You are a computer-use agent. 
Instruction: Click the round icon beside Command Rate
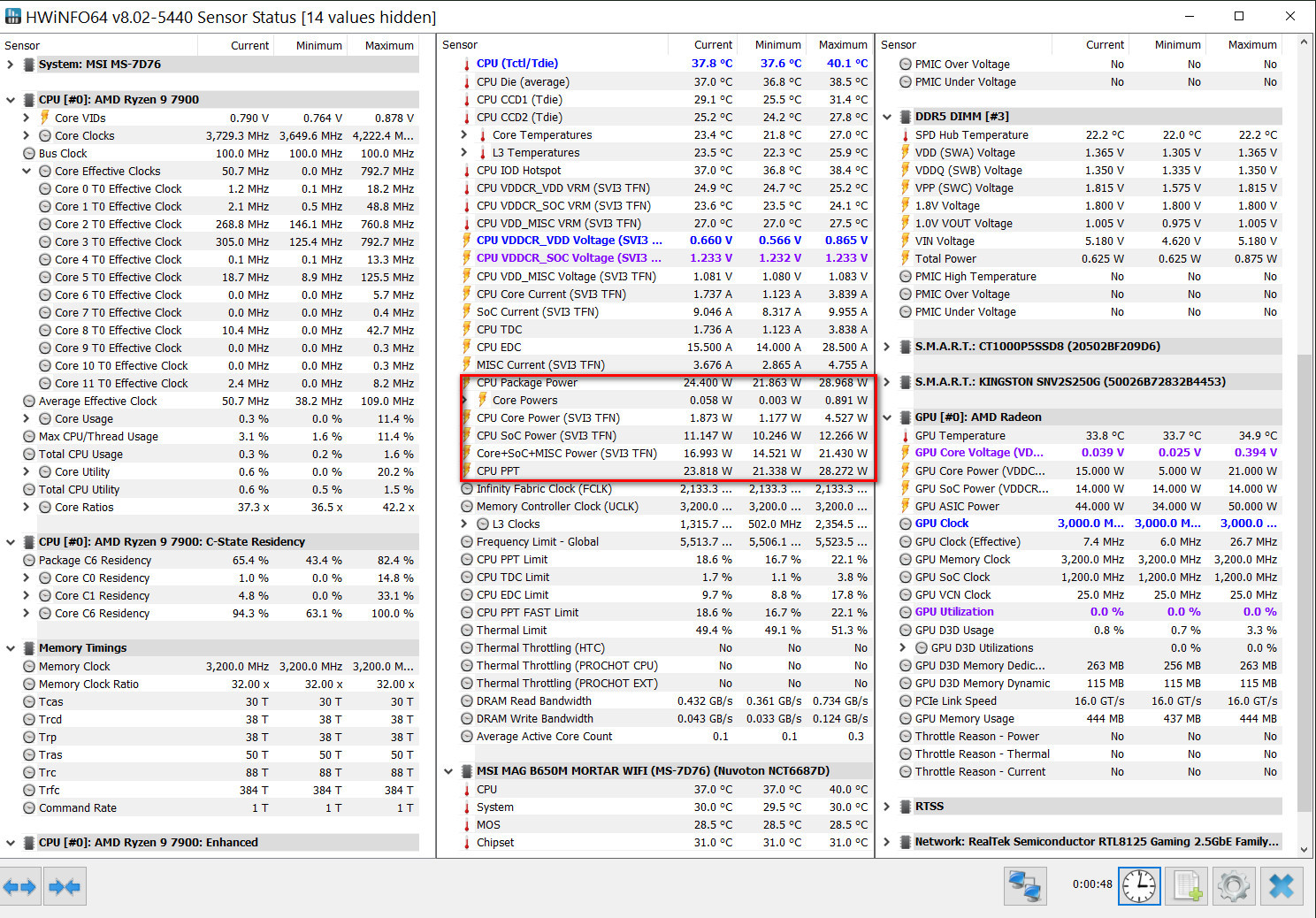coord(29,808)
